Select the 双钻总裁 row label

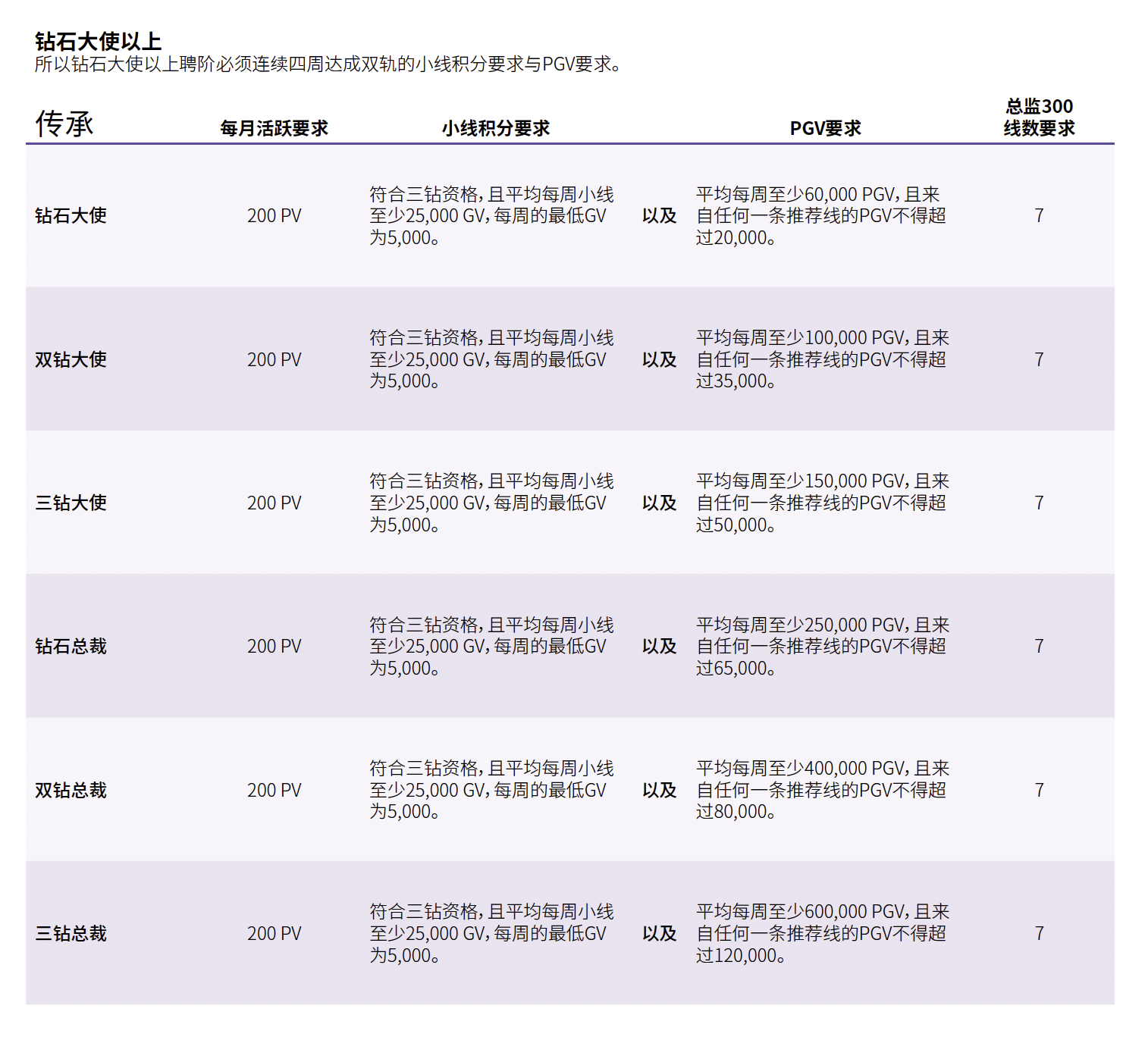[71, 790]
